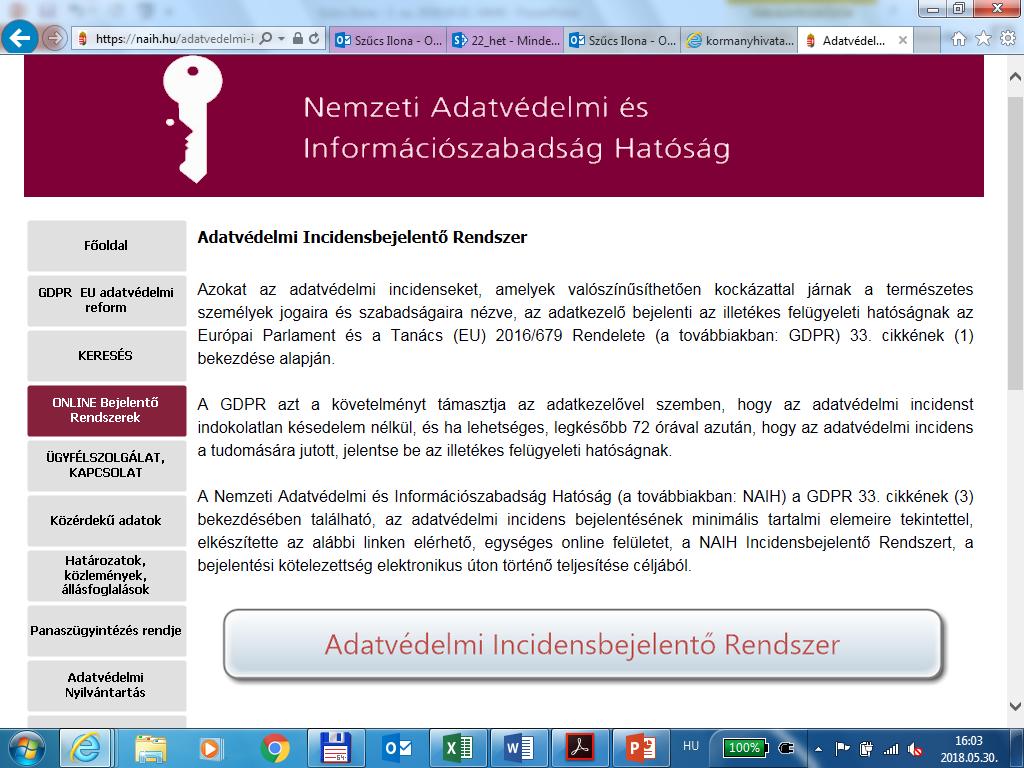Click the scrollbar down arrow
Screen dimensions: 1024x768
1016,706
